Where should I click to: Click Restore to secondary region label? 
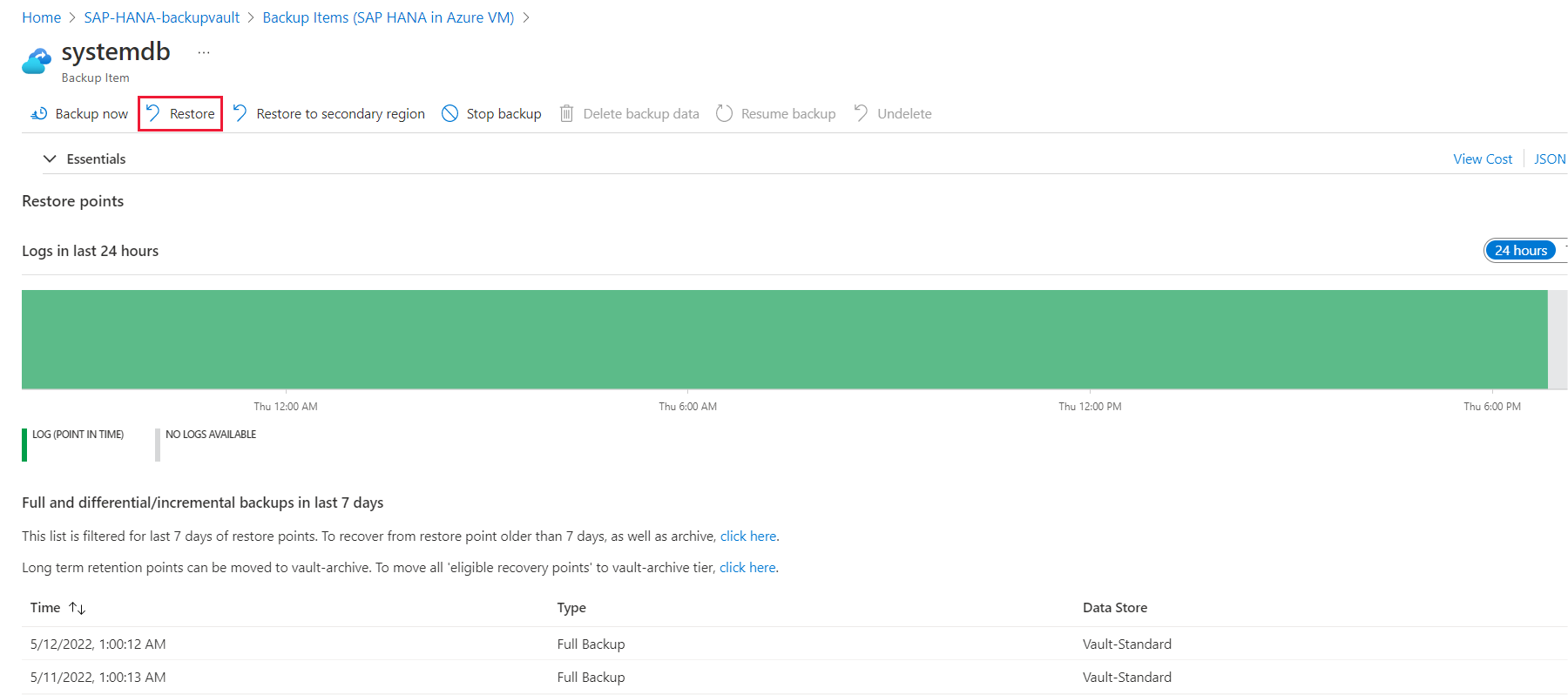[x=341, y=114]
